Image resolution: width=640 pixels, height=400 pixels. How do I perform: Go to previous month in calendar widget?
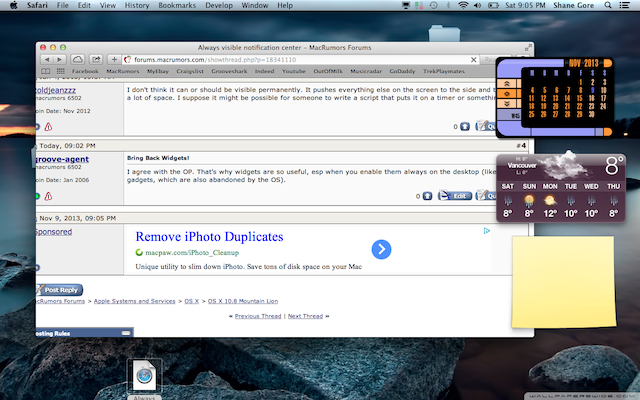tap(507, 84)
